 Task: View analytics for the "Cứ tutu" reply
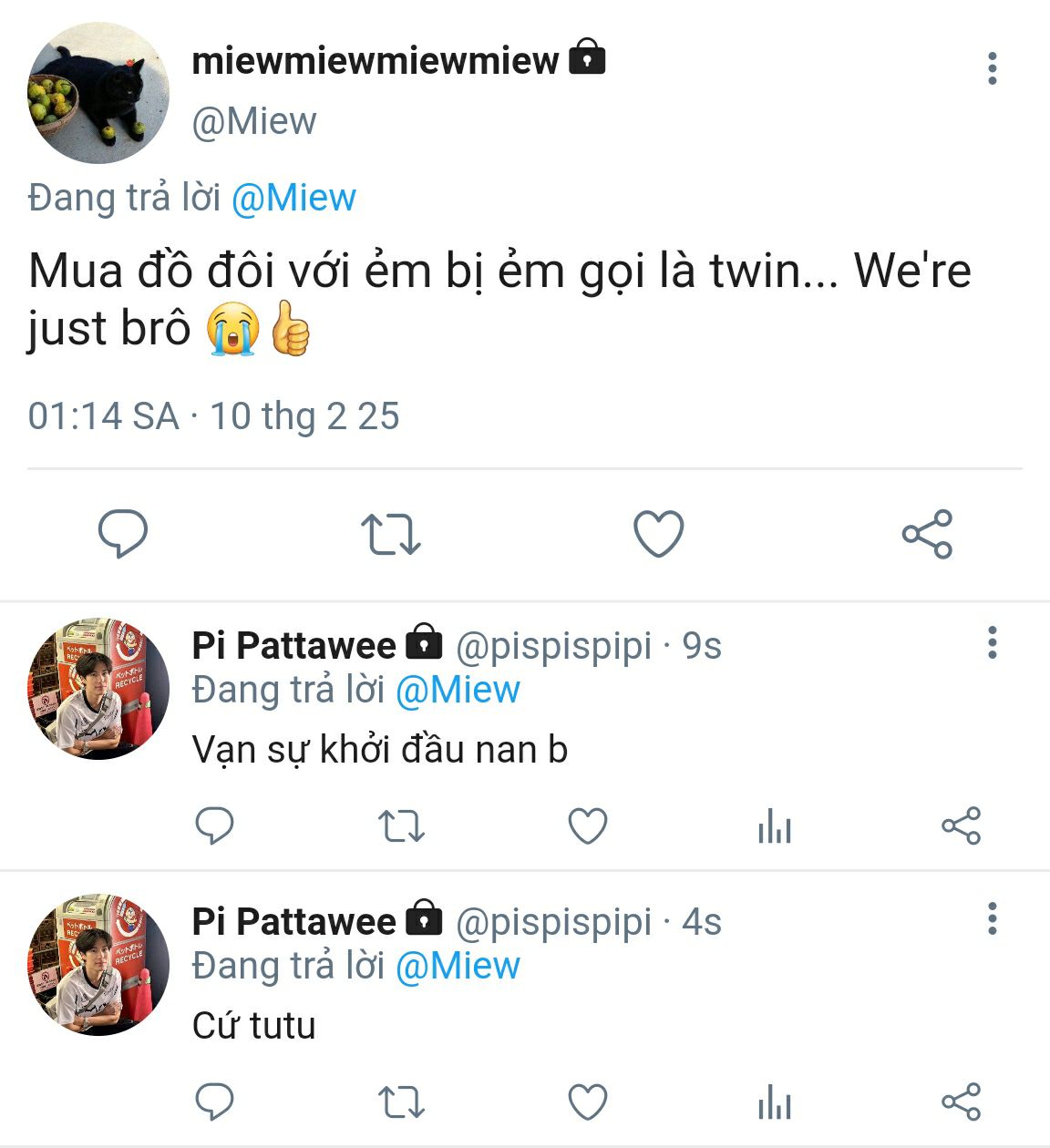pyautogui.click(x=774, y=1103)
